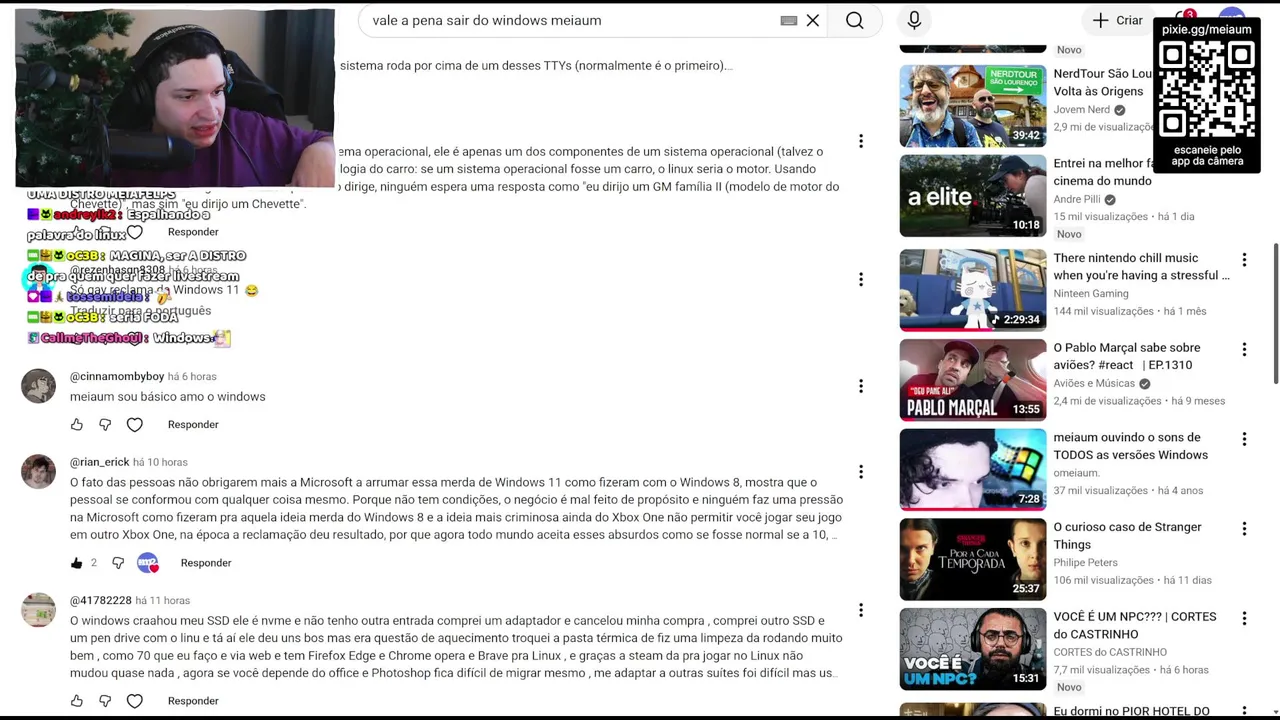Viewport: 1280px width, 720px height.
Task: Click @rian_erick's profile avatar
Action: click(39, 472)
